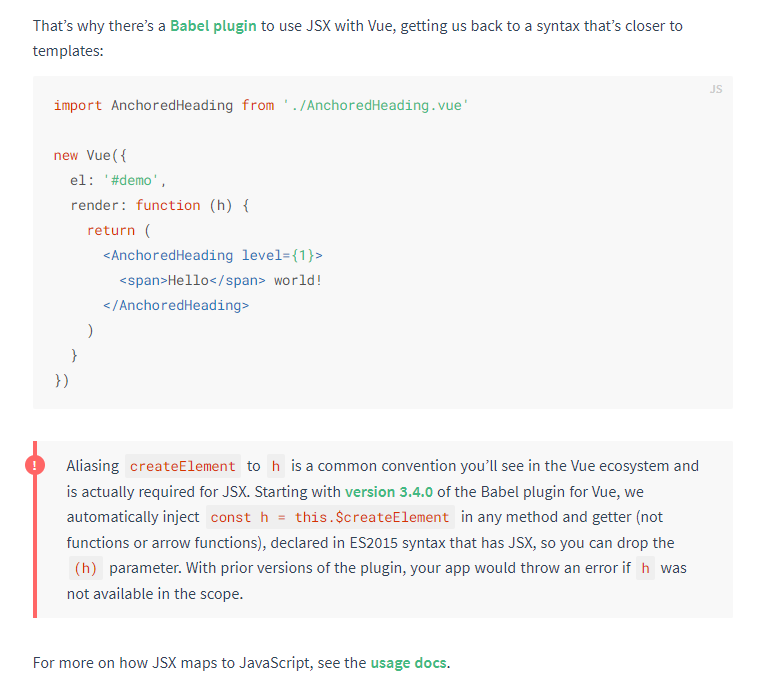The image size is (772, 699).
Task: Click the JS language label on code block
Action: point(715,89)
